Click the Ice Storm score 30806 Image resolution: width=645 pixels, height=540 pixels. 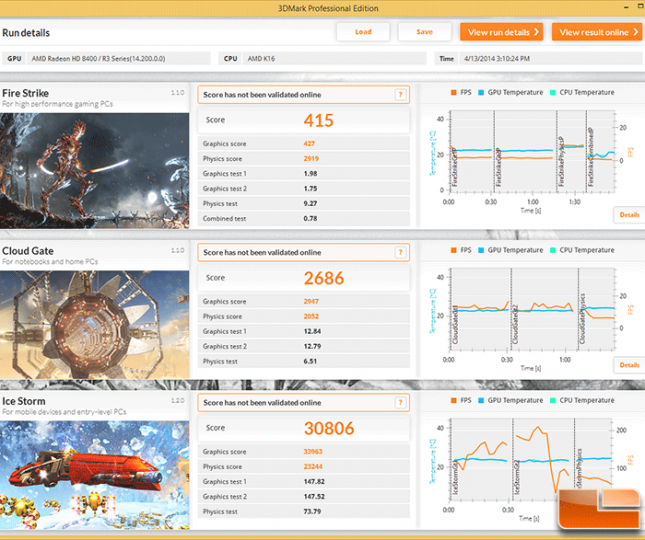(329, 428)
